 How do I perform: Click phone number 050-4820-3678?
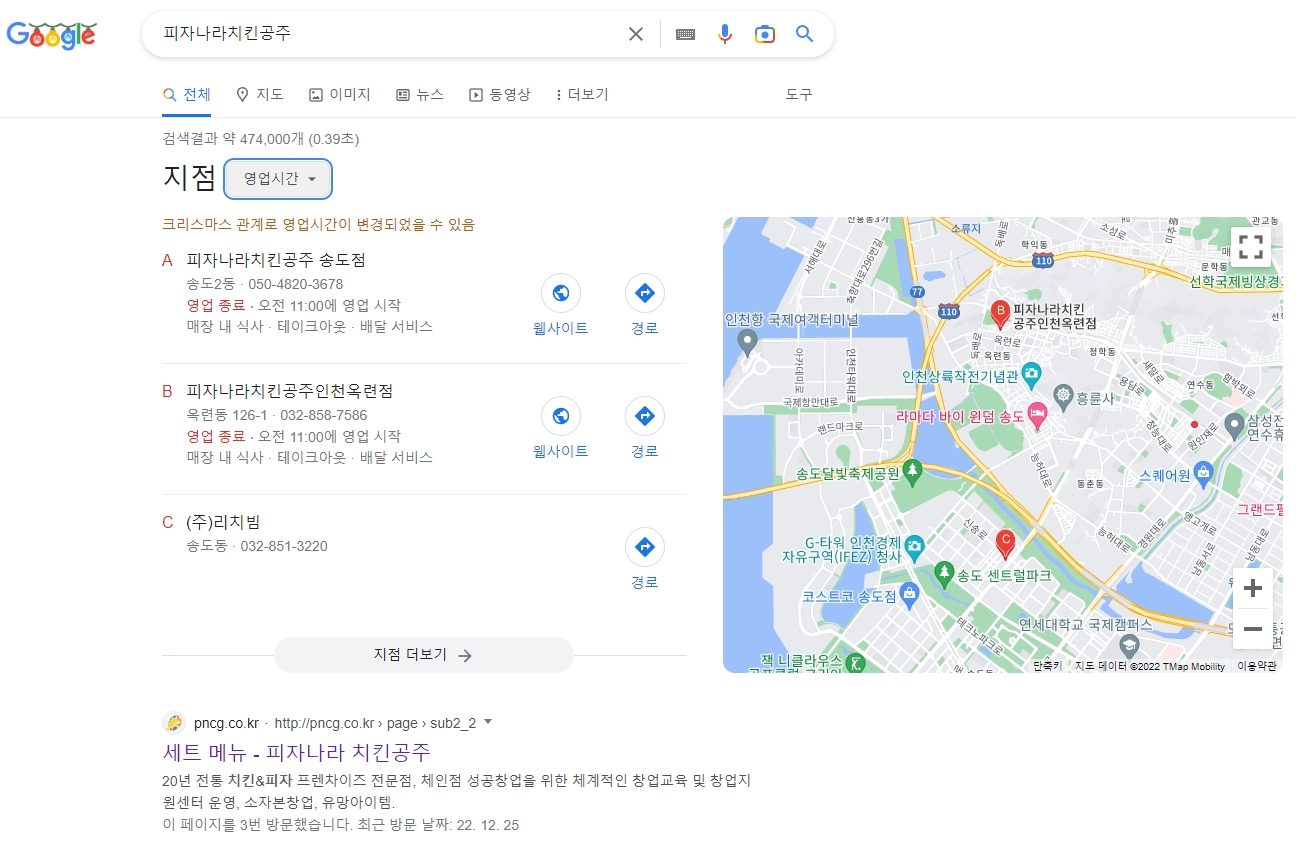click(295, 284)
